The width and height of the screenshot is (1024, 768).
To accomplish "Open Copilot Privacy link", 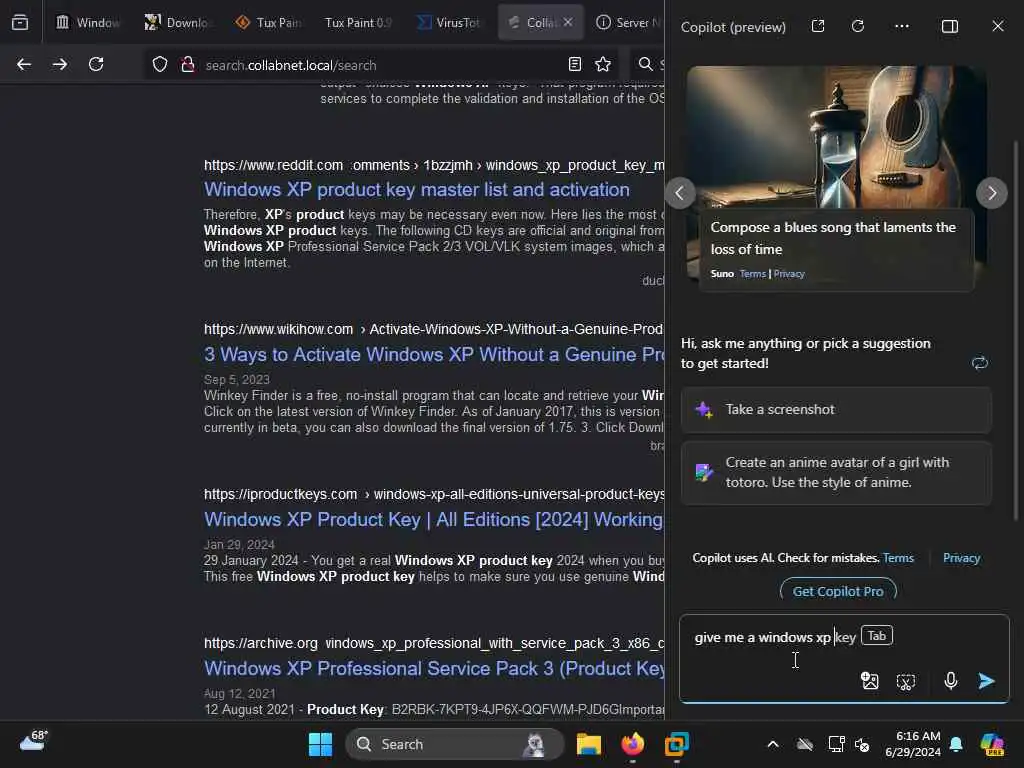I will (961, 558).
